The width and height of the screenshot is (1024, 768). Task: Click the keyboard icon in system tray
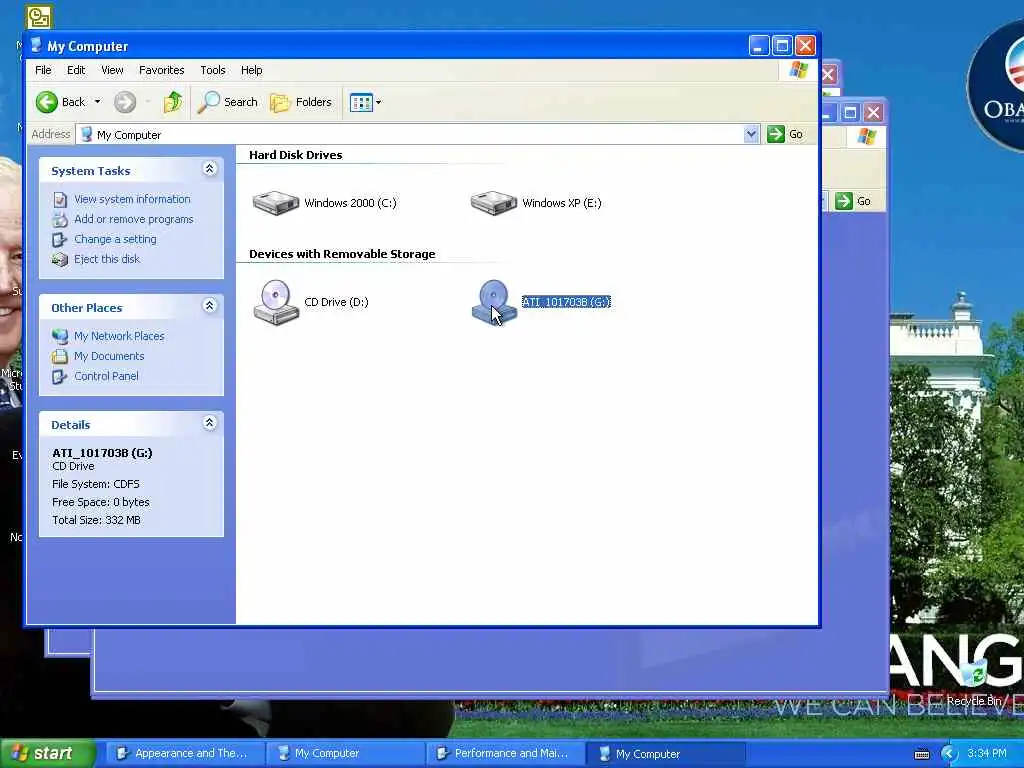(x=922, y=754)
